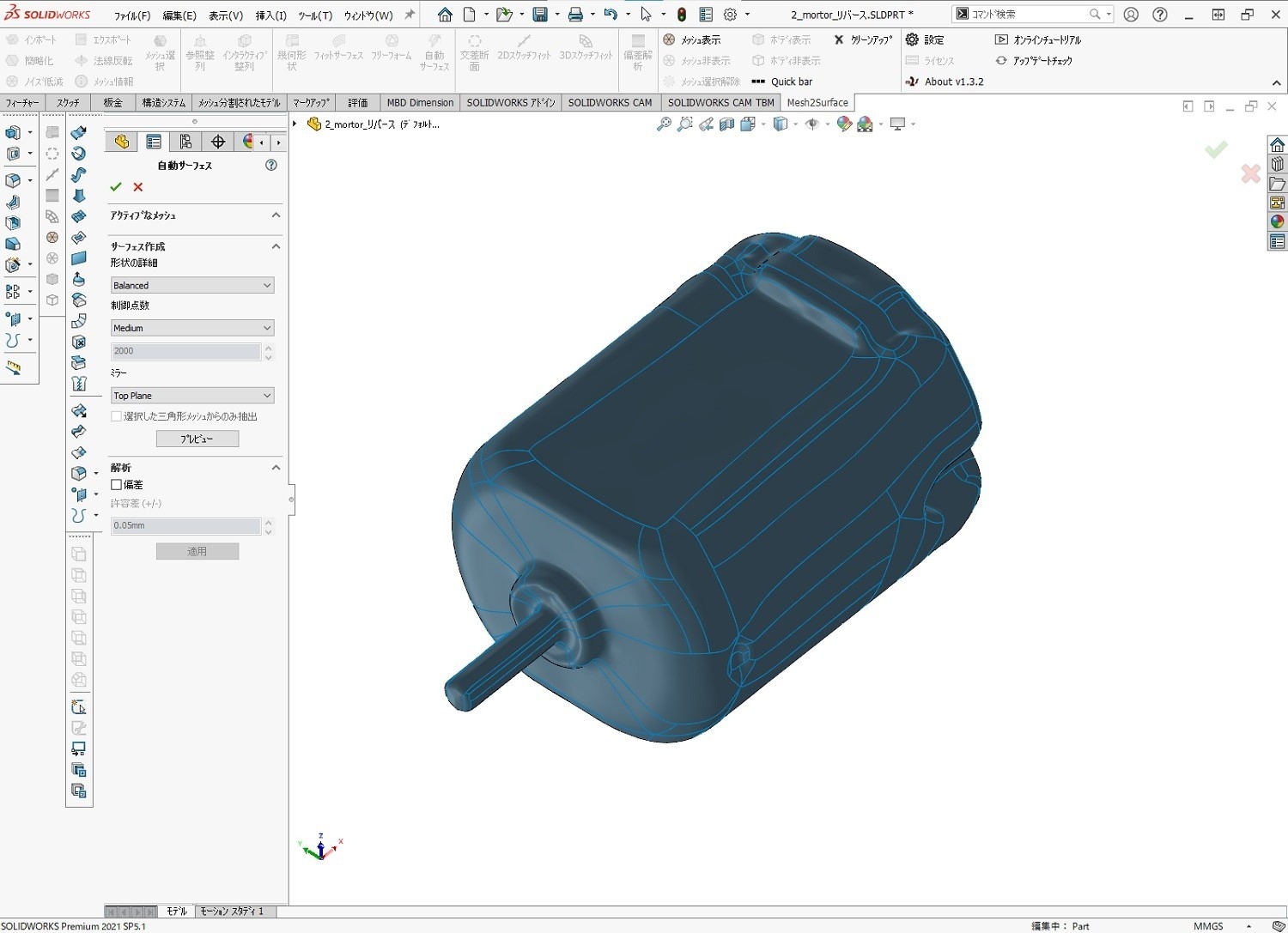The image size is (1288, 933).
Task: Open the Medium control points dropdown
Action: click(192, 328)
